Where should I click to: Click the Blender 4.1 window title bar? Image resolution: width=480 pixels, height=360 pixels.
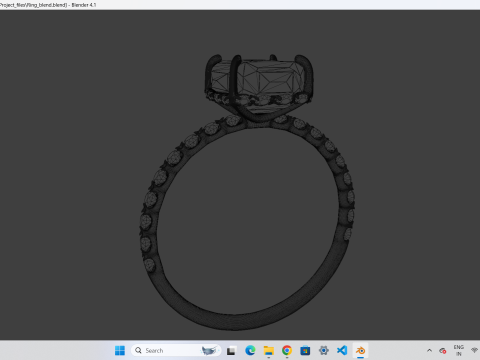point(240,5)
